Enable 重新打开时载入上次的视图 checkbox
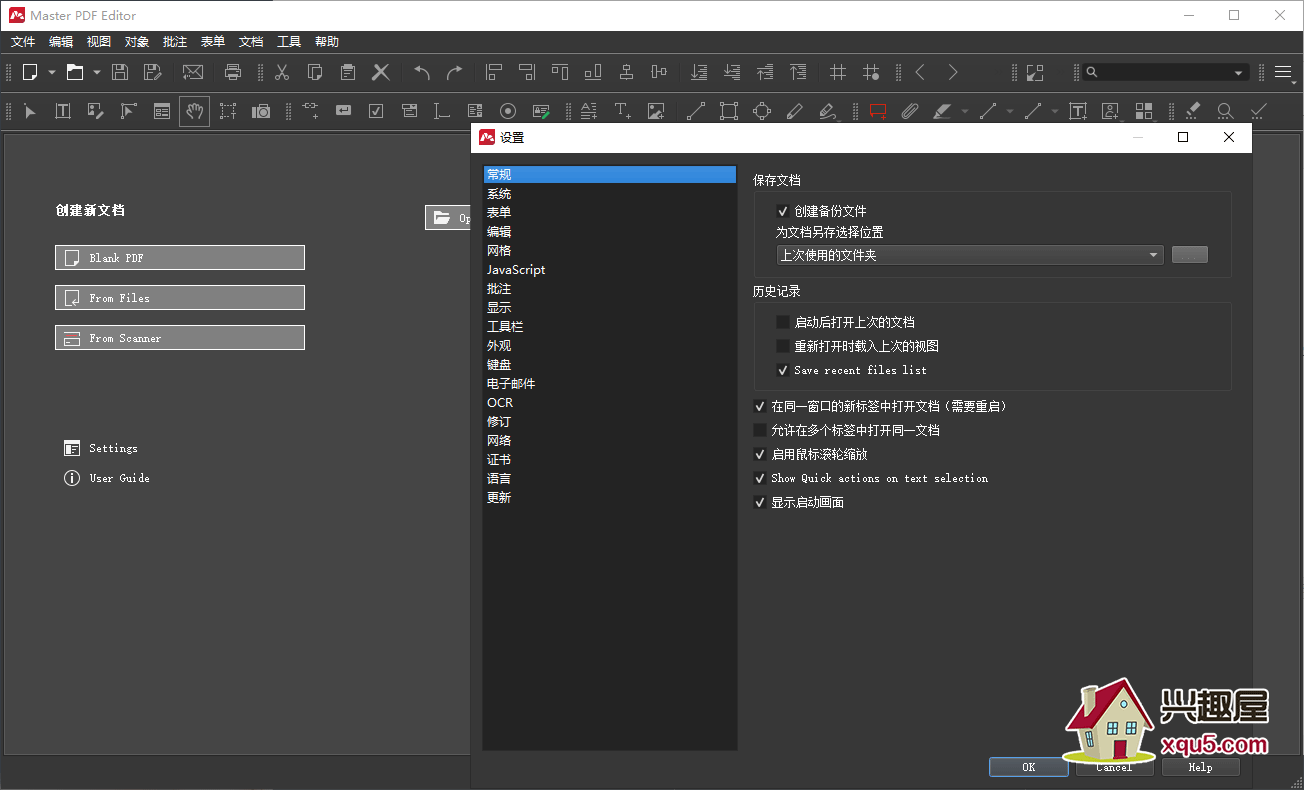This screenshot has width=1304, height=790. (x=783, y=346)
